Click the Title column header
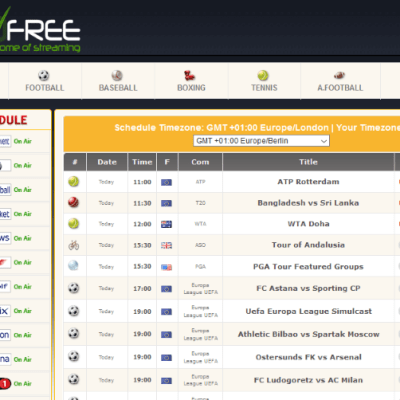The height and width of the screenshot is (400, 400). click(308, 162)
